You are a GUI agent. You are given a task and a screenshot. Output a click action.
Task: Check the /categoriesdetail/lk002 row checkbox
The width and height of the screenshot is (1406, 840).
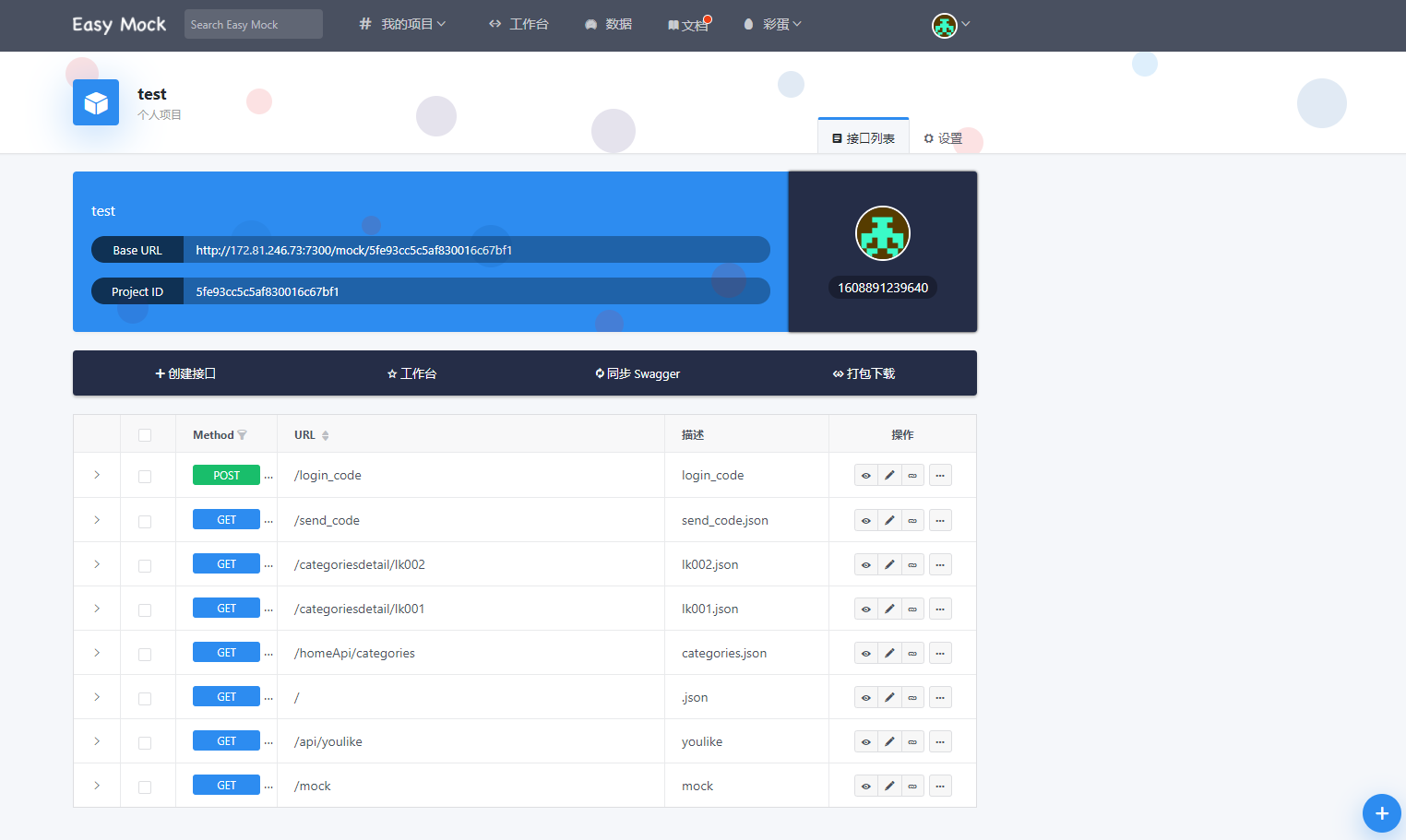145,566
